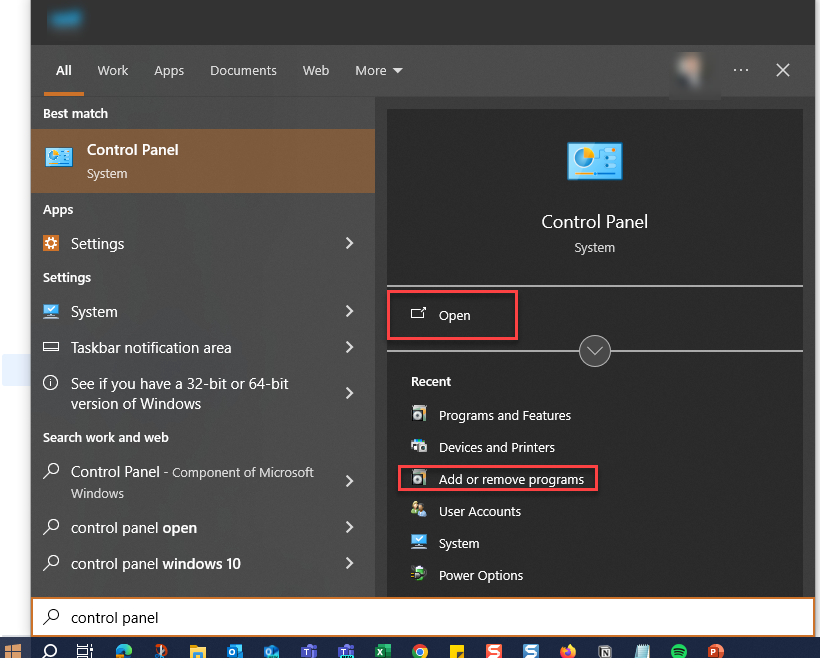The image size is (820, 658).
Task: Switch to the Work tab
Action: point(112,70)
